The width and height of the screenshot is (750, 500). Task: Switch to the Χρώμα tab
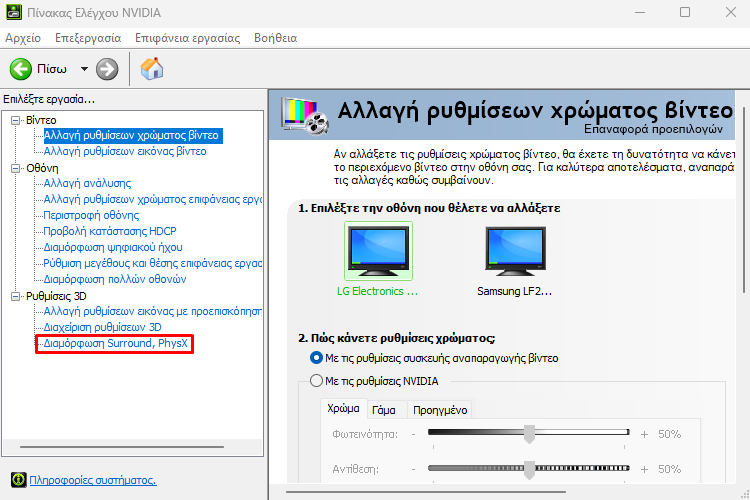pyautogui.click(x=343, y=409)
